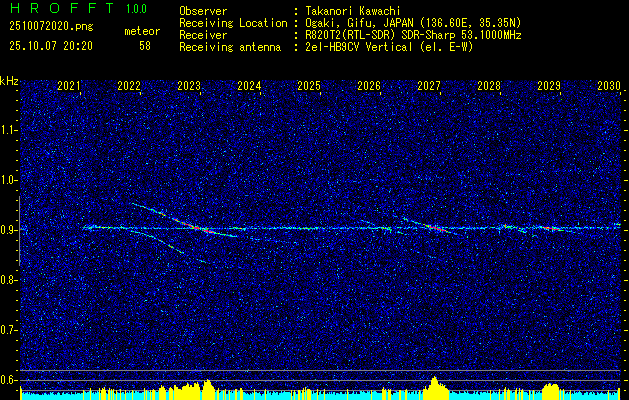Screen dimensions: 629x400
Task: Click the 2028 time marker
Action: point(489,86)
